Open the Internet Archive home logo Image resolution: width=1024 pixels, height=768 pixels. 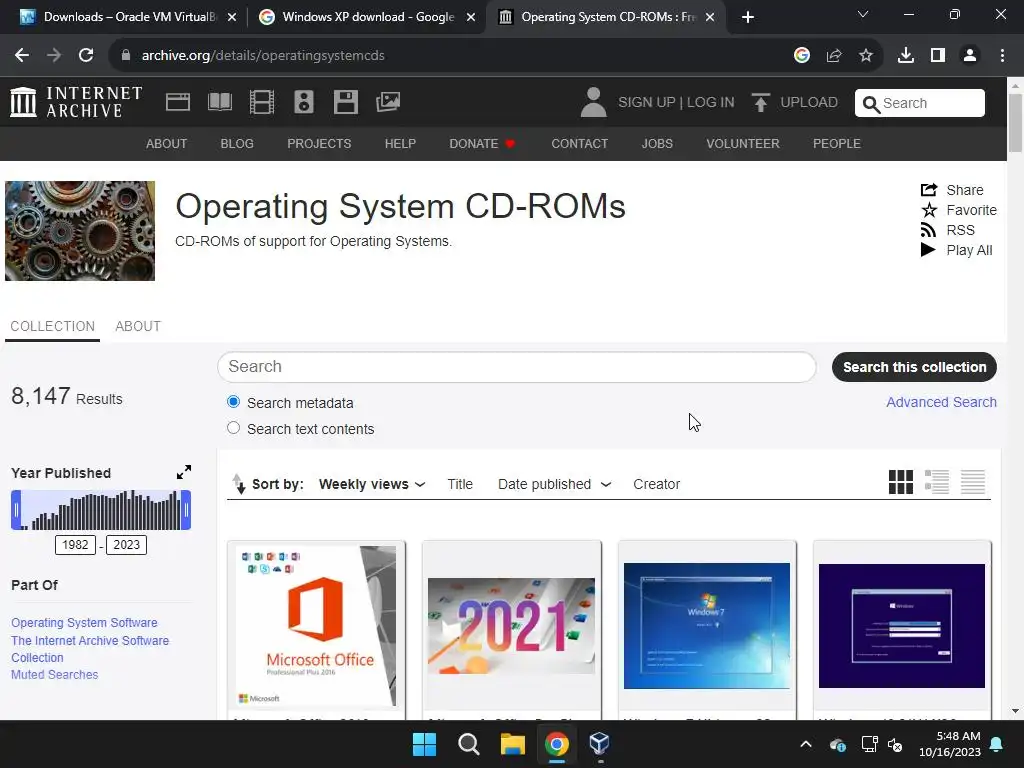tap(76, 102)
